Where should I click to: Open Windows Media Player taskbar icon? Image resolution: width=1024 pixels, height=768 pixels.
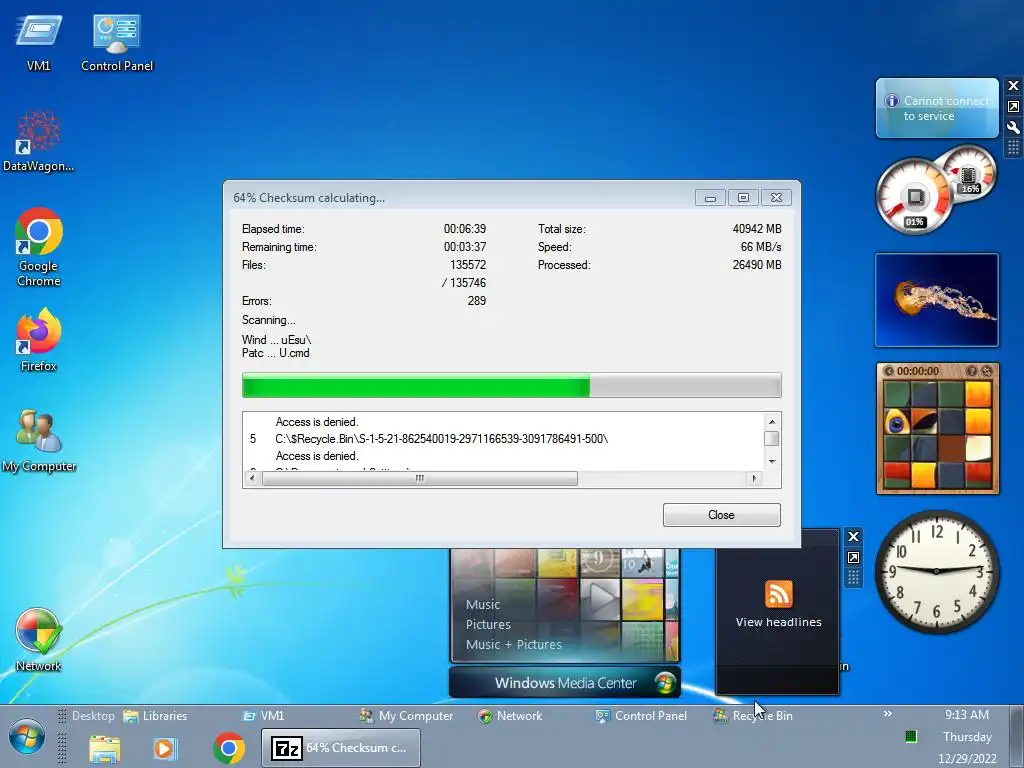click(x=165, y=748)
